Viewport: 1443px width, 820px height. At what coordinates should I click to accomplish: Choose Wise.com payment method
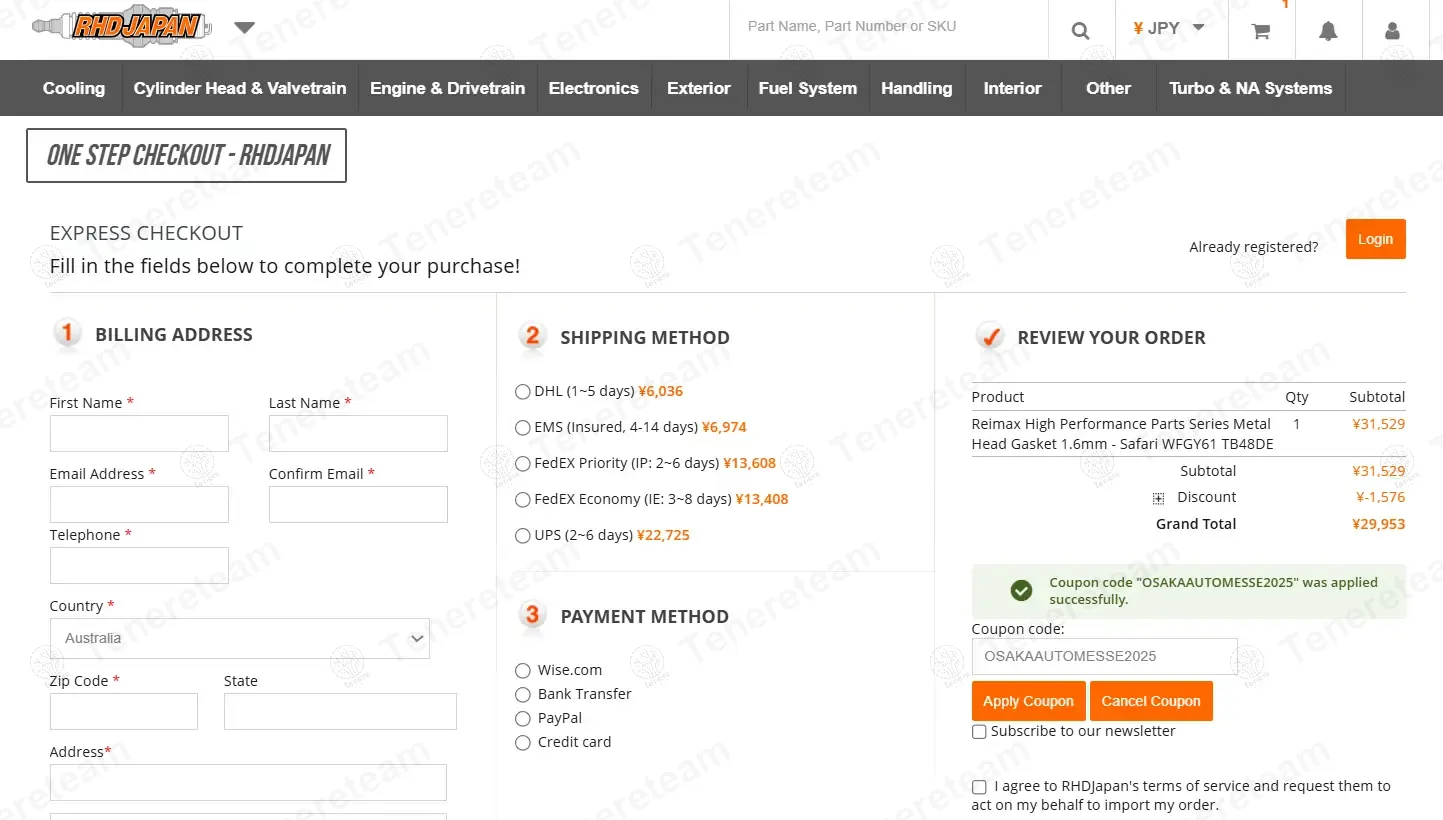[523, 670]
